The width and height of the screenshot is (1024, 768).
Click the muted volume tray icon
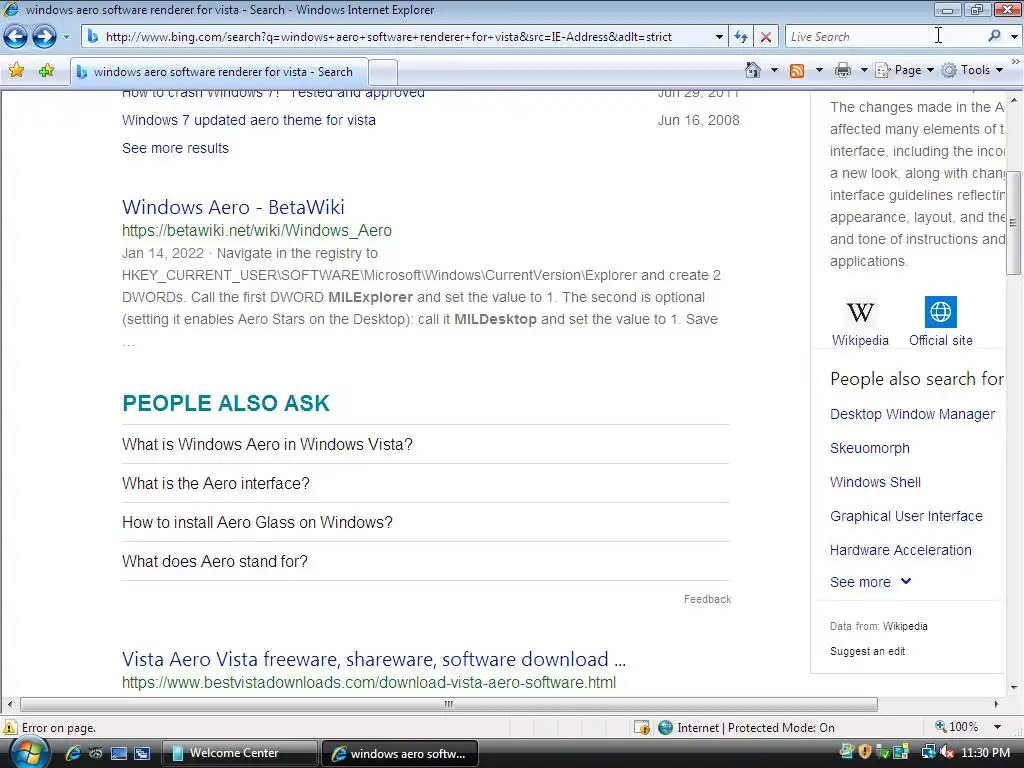[946, 752]
